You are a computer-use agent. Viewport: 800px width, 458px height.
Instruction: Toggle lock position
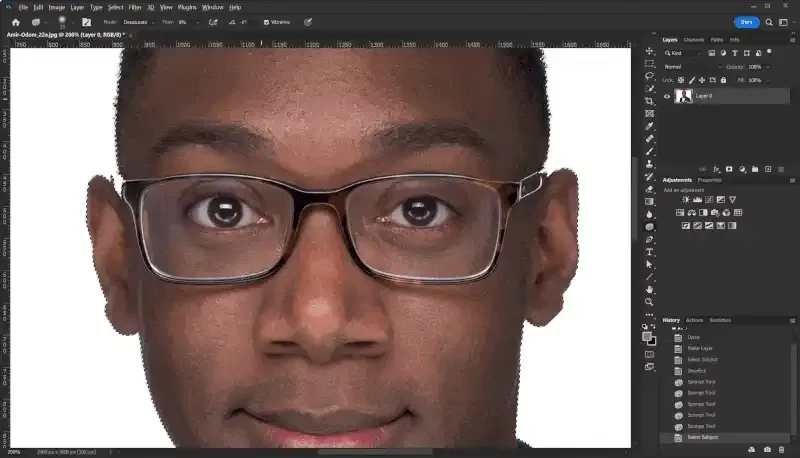coord(702,80)
